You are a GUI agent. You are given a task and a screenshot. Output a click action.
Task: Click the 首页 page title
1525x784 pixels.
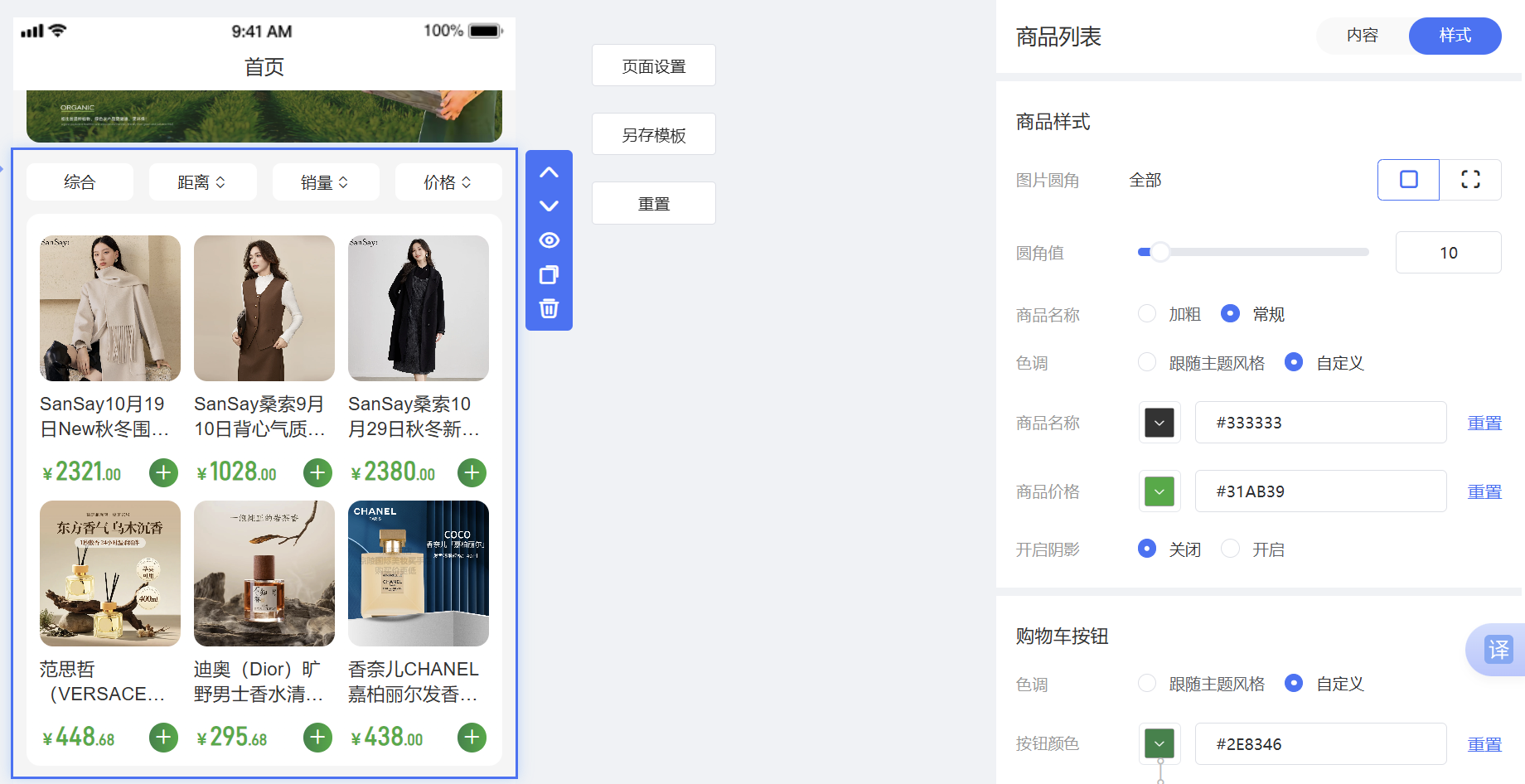click(x=264, y=67)
